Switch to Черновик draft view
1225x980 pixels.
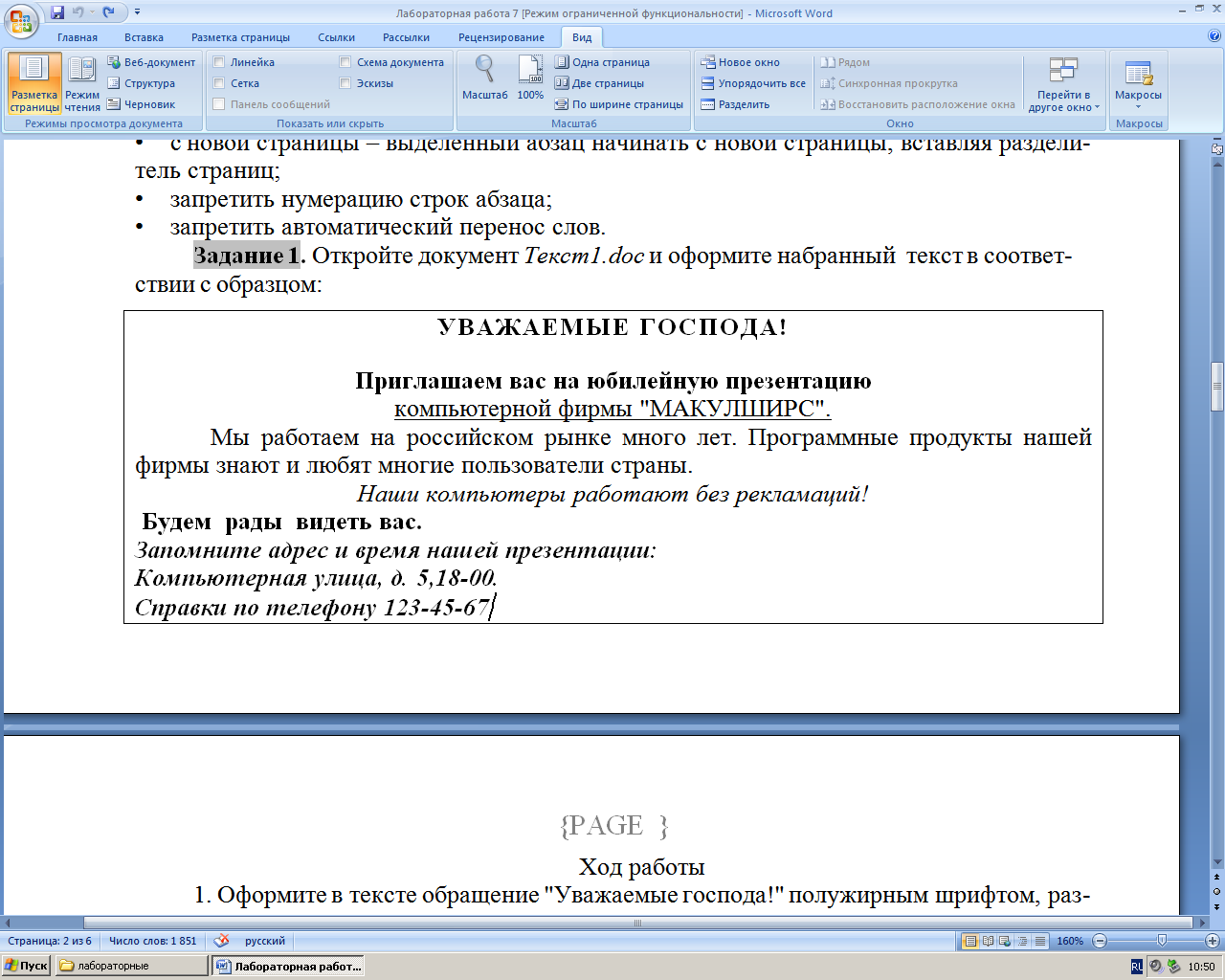pyautogui.click(x=142, y=104)
